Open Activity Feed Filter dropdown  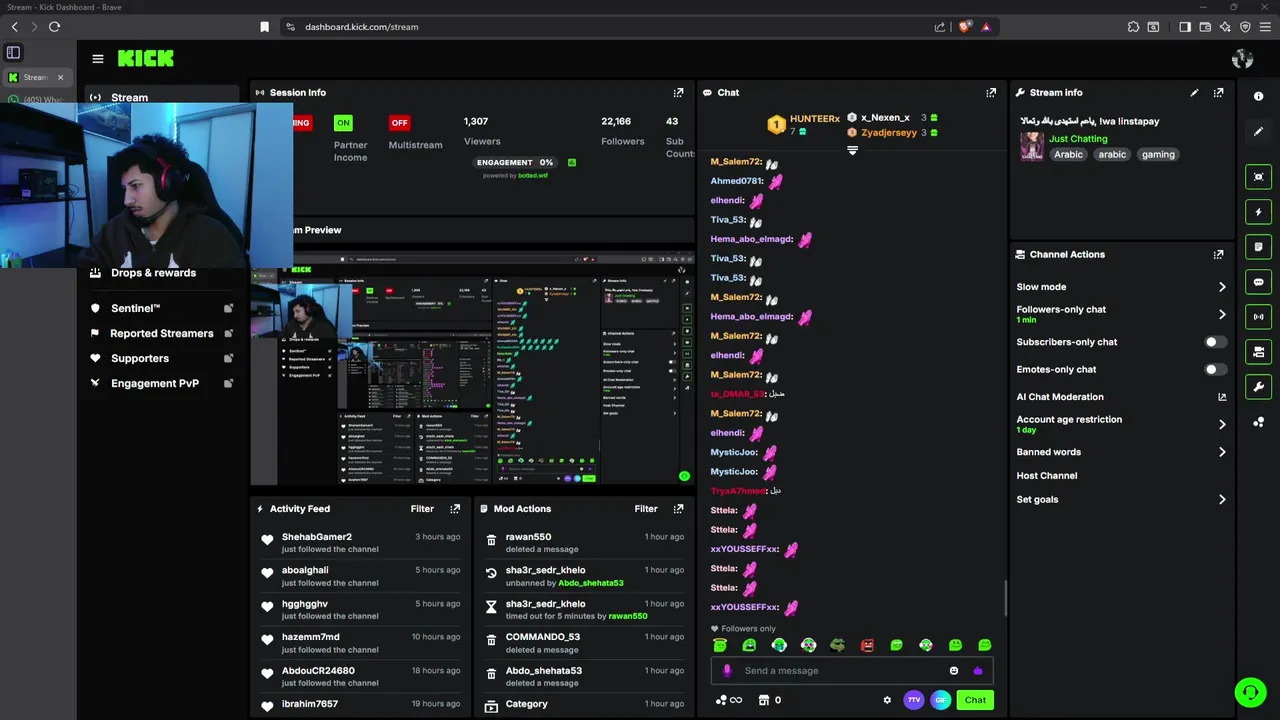pos(422,509)
